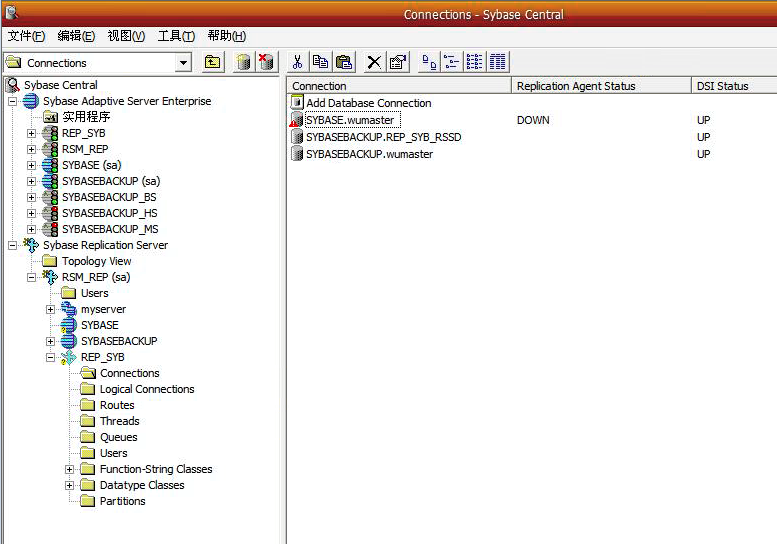Screen dimensions: 777x544
Task: Click the Sybase Central root icon
Action: pyautogui.click(x=13, y=85)
